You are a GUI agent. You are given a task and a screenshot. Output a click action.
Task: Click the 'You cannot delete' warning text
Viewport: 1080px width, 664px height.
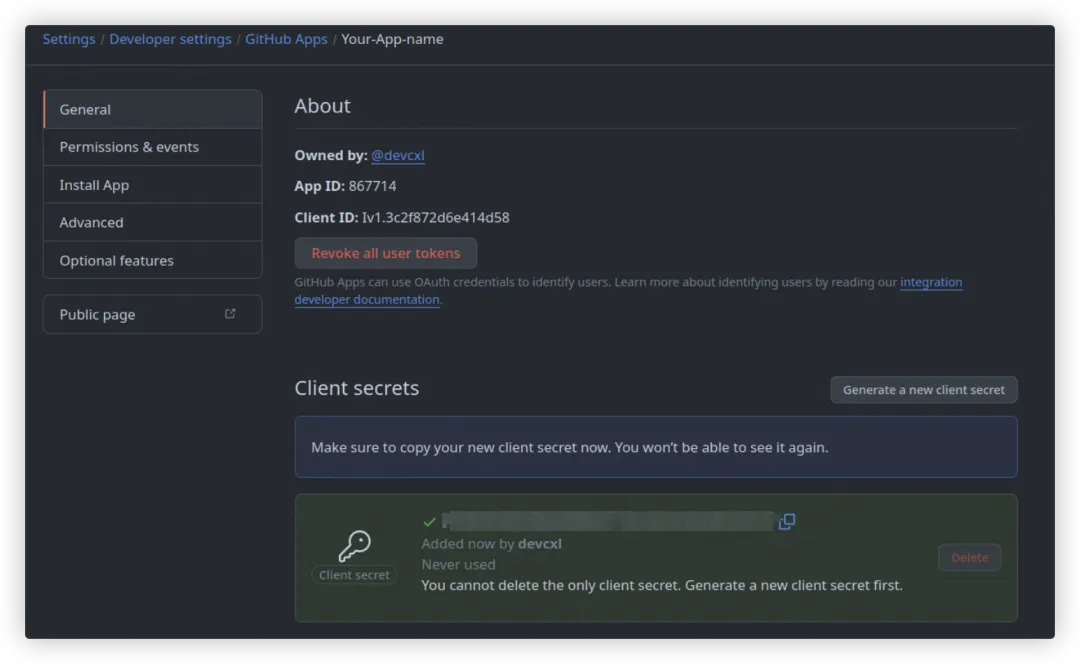(x=661, y=585)
